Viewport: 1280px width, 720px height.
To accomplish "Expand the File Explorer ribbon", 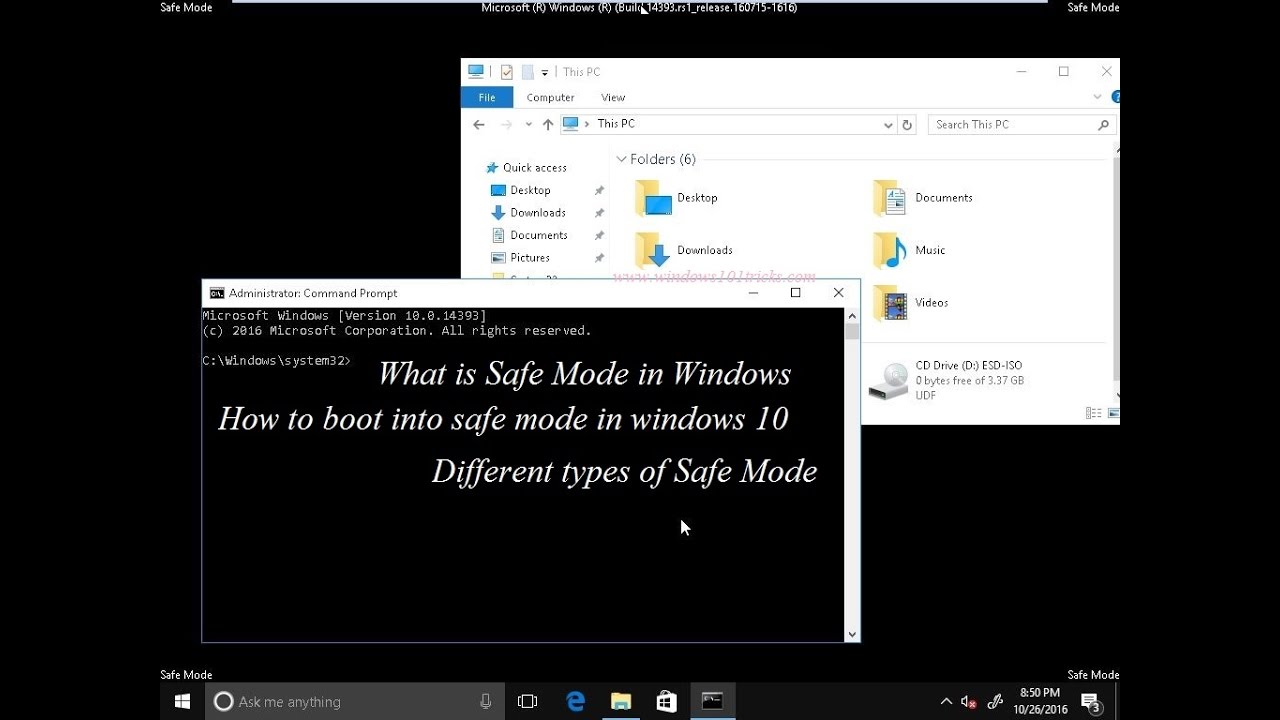I will pos(1098,97).
